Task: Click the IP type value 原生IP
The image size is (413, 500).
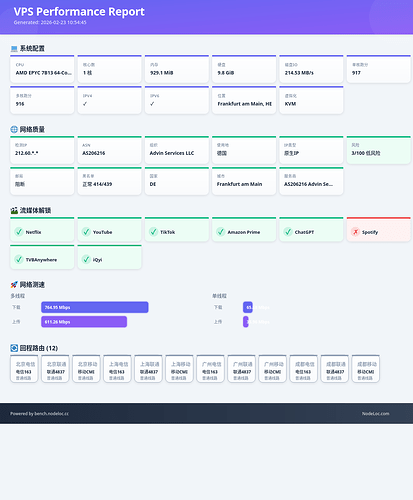Action: tap(291, 153)
